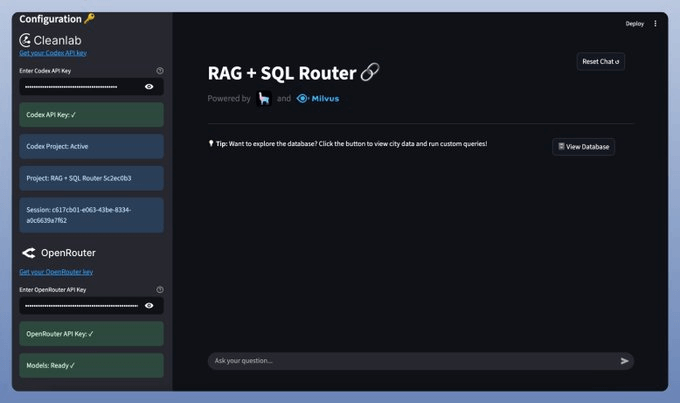Click the Codex API Key ✓ status box

[x=92, y=115]
